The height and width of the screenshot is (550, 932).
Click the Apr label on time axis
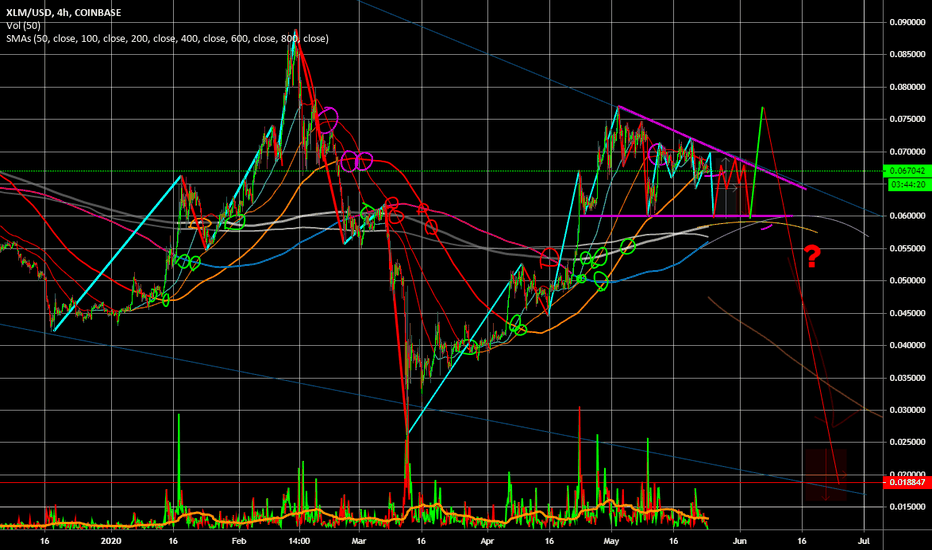click(x=487, y=541)
